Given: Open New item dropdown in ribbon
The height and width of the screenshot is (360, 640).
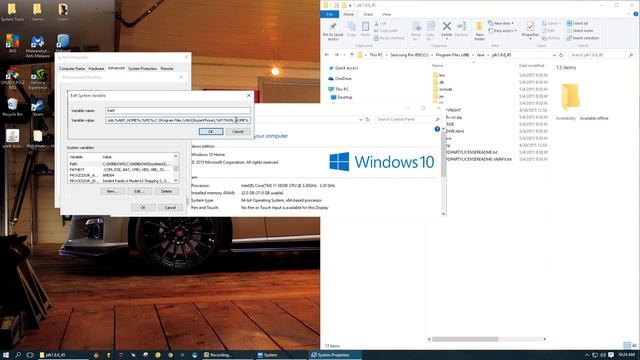Looking at the screenshot, I should (502, 23).
